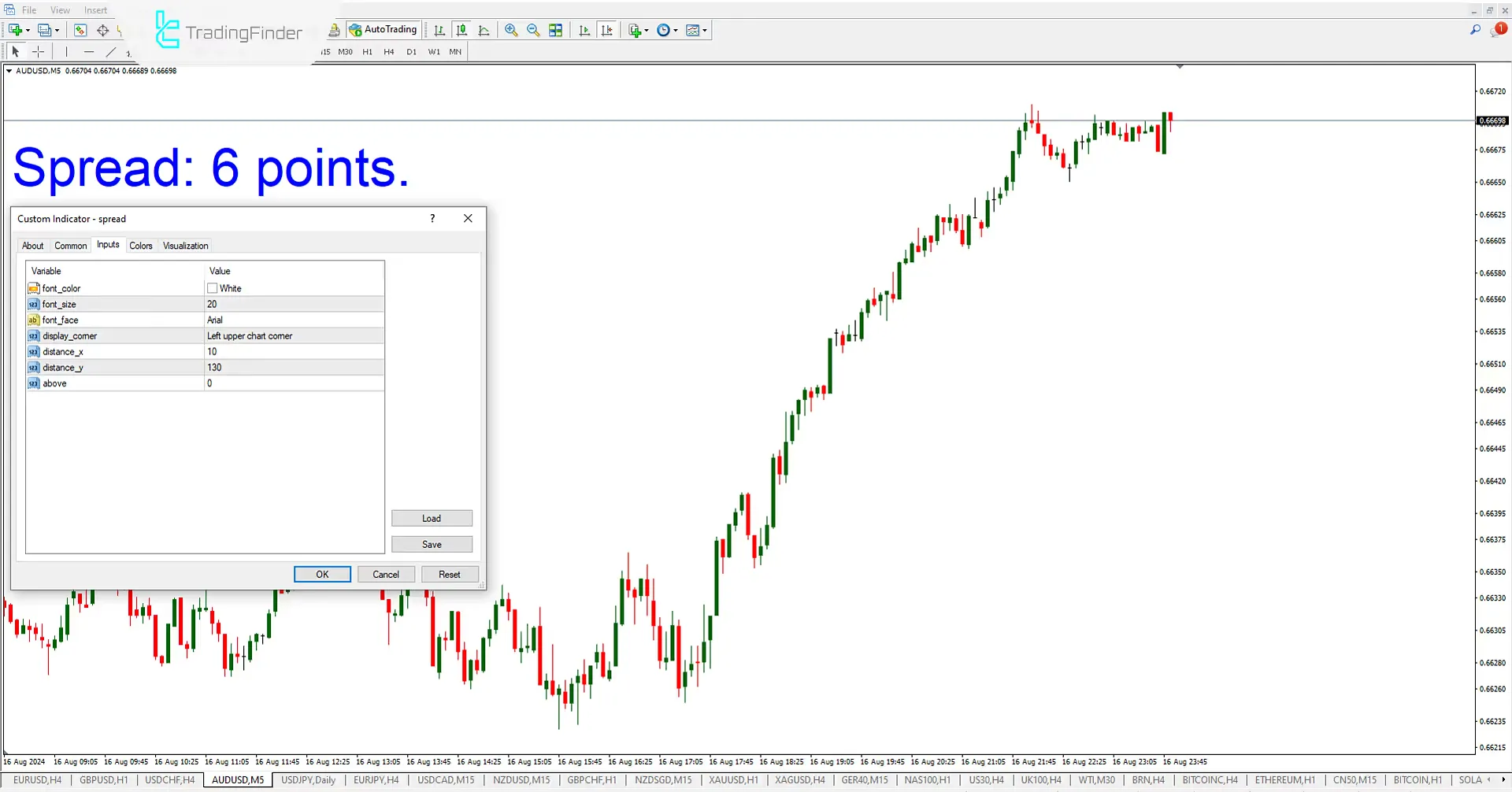Open the Periods dropdown next to clock icon
This screenshot has width=1512, height=792.
[676, 30]
